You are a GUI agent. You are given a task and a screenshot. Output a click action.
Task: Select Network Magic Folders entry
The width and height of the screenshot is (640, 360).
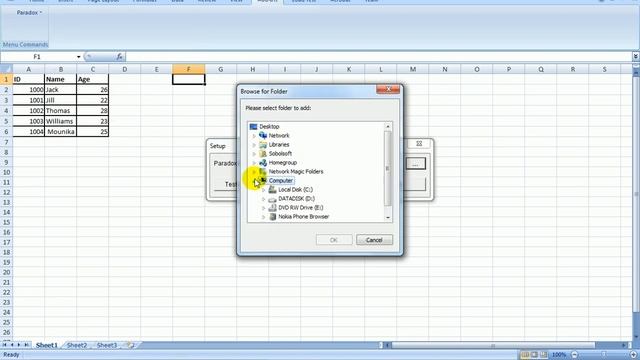296,171
